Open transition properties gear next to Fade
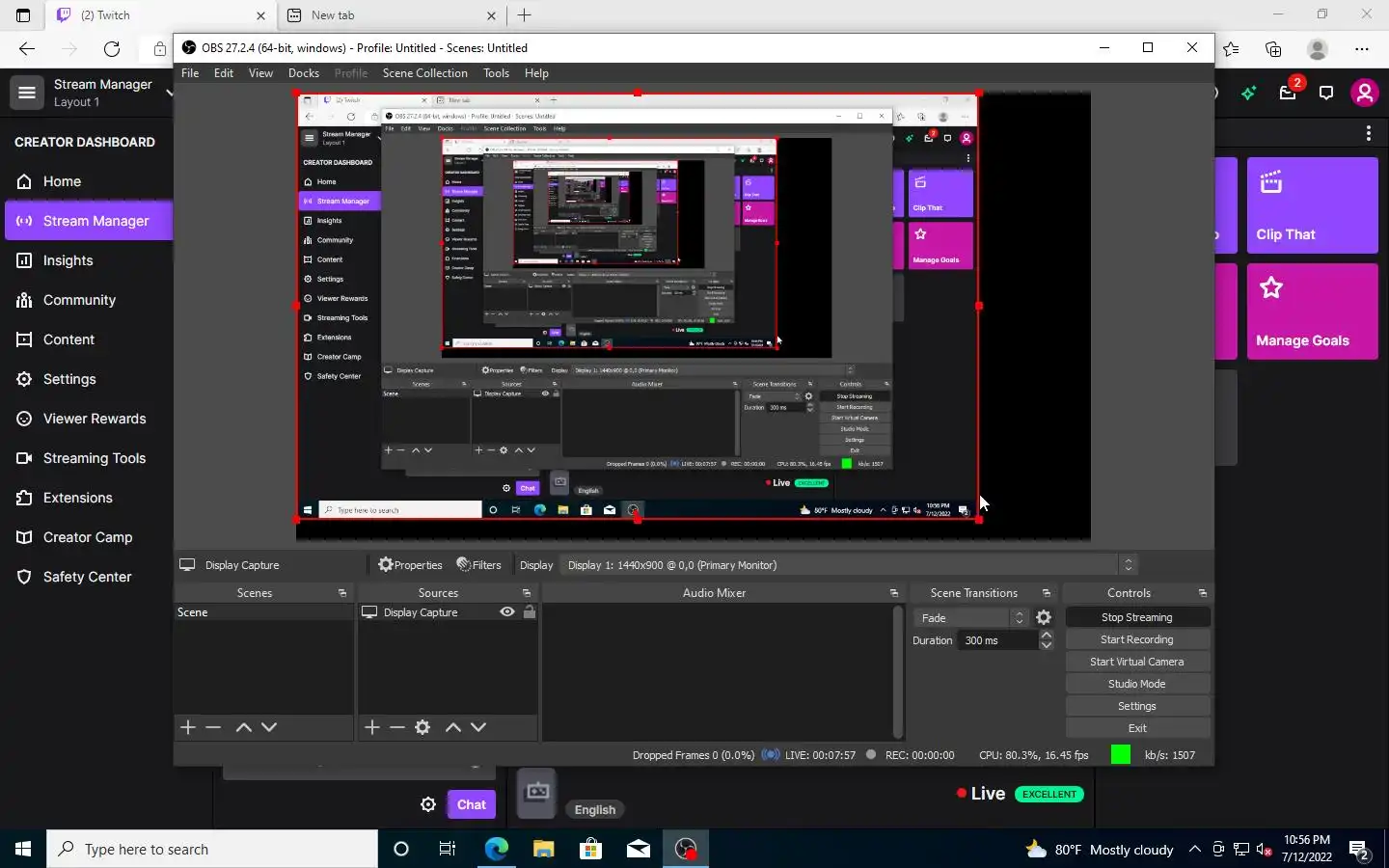Screen dimensions: 1389x868 point(1044,618)
